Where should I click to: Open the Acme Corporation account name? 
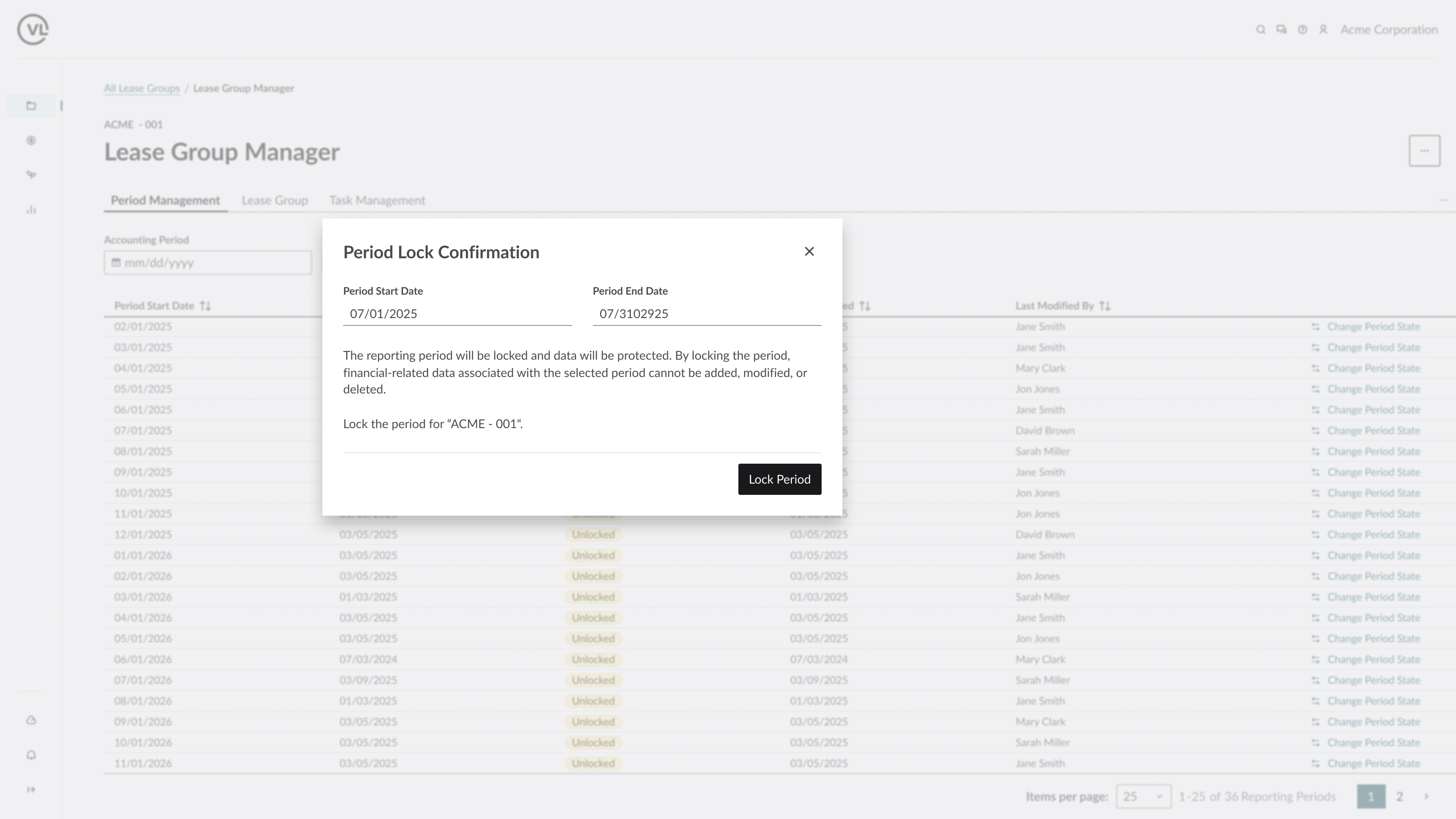[1389, 29]
